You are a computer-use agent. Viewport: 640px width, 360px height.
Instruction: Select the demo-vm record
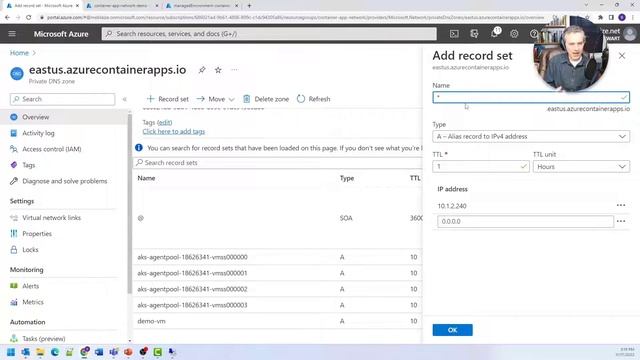(151, 321)
